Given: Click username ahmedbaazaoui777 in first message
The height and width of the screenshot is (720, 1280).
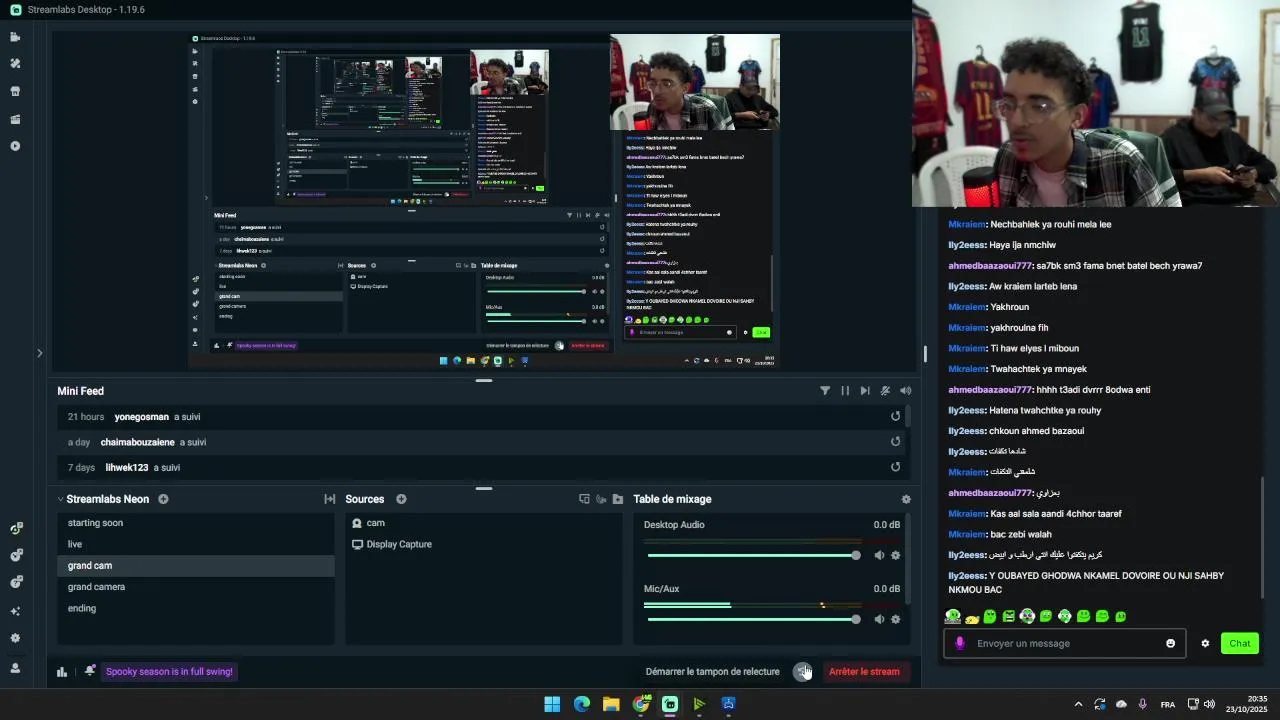Looking at the screenshot, I should pos(991,266).
